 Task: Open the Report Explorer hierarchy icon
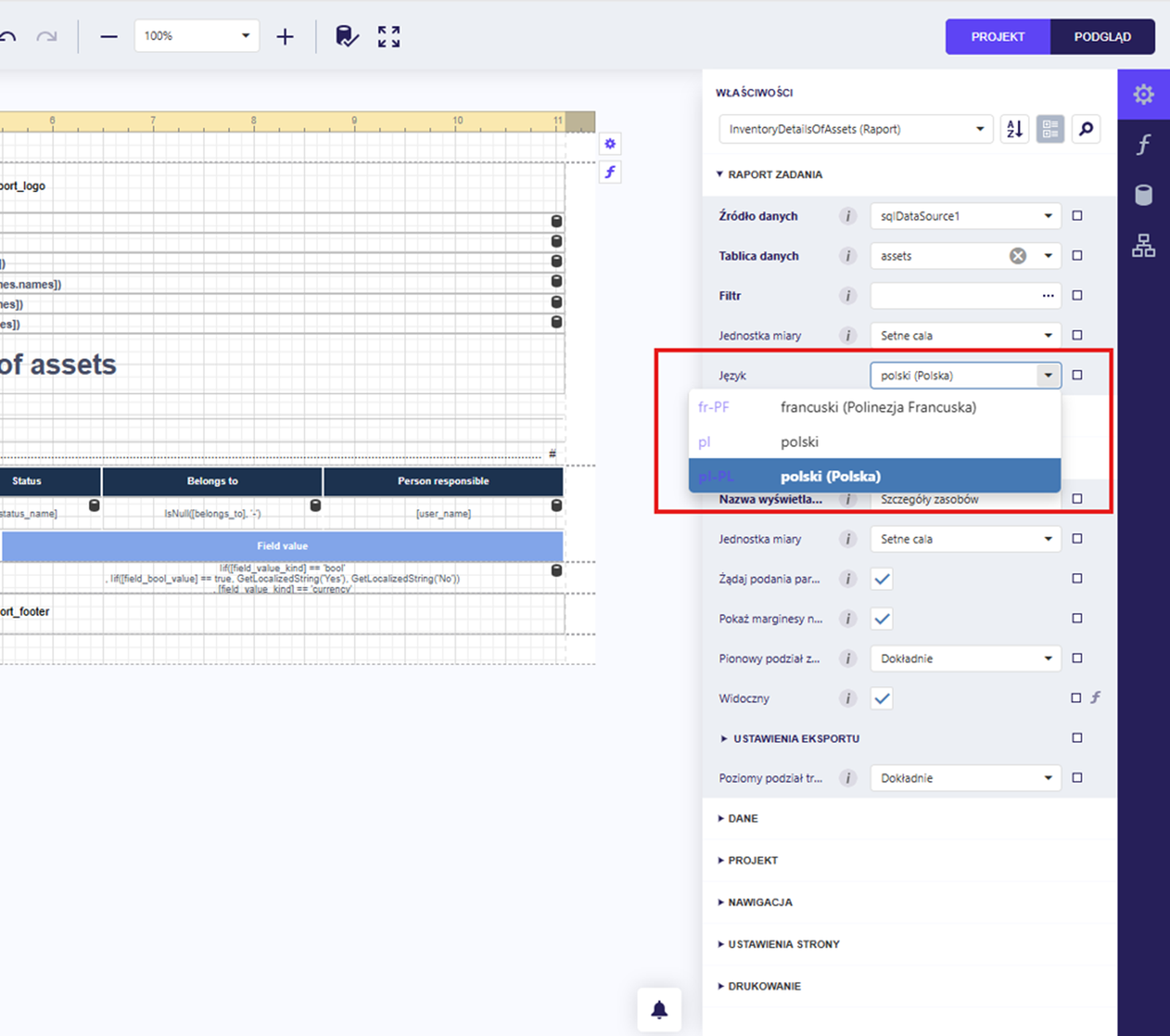pyautogui.click(x=1143, y=246)
